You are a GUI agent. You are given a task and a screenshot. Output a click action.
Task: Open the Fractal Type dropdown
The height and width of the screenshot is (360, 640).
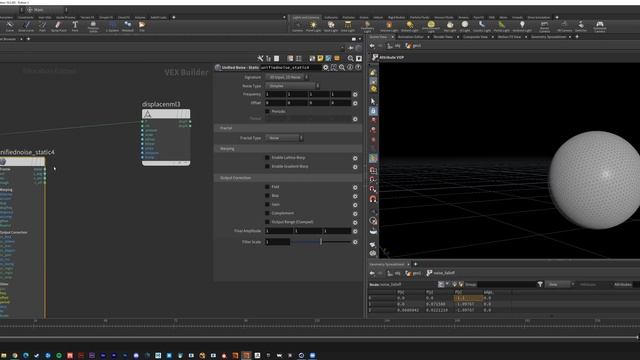coord(284,138)
